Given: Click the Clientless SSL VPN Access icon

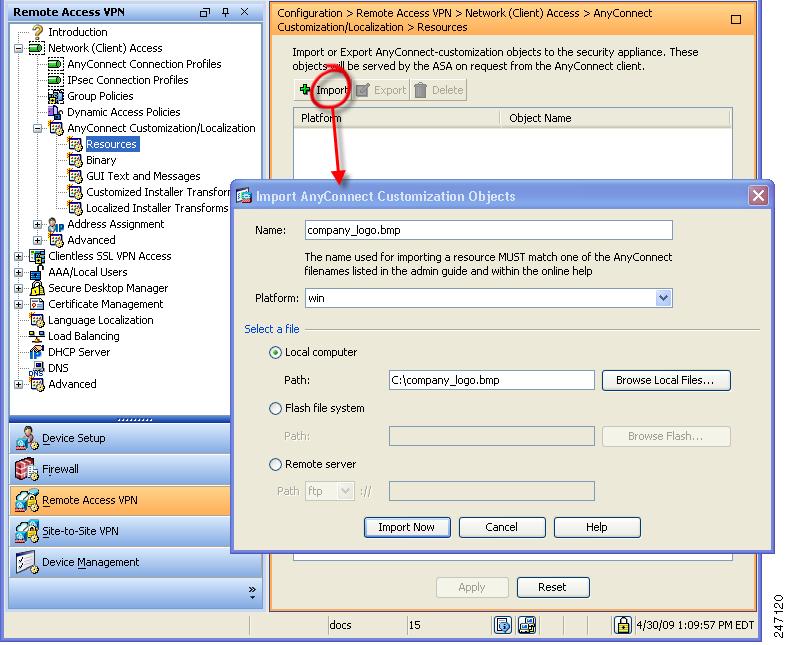Looking at the screenshot, I should coord(37,256).
